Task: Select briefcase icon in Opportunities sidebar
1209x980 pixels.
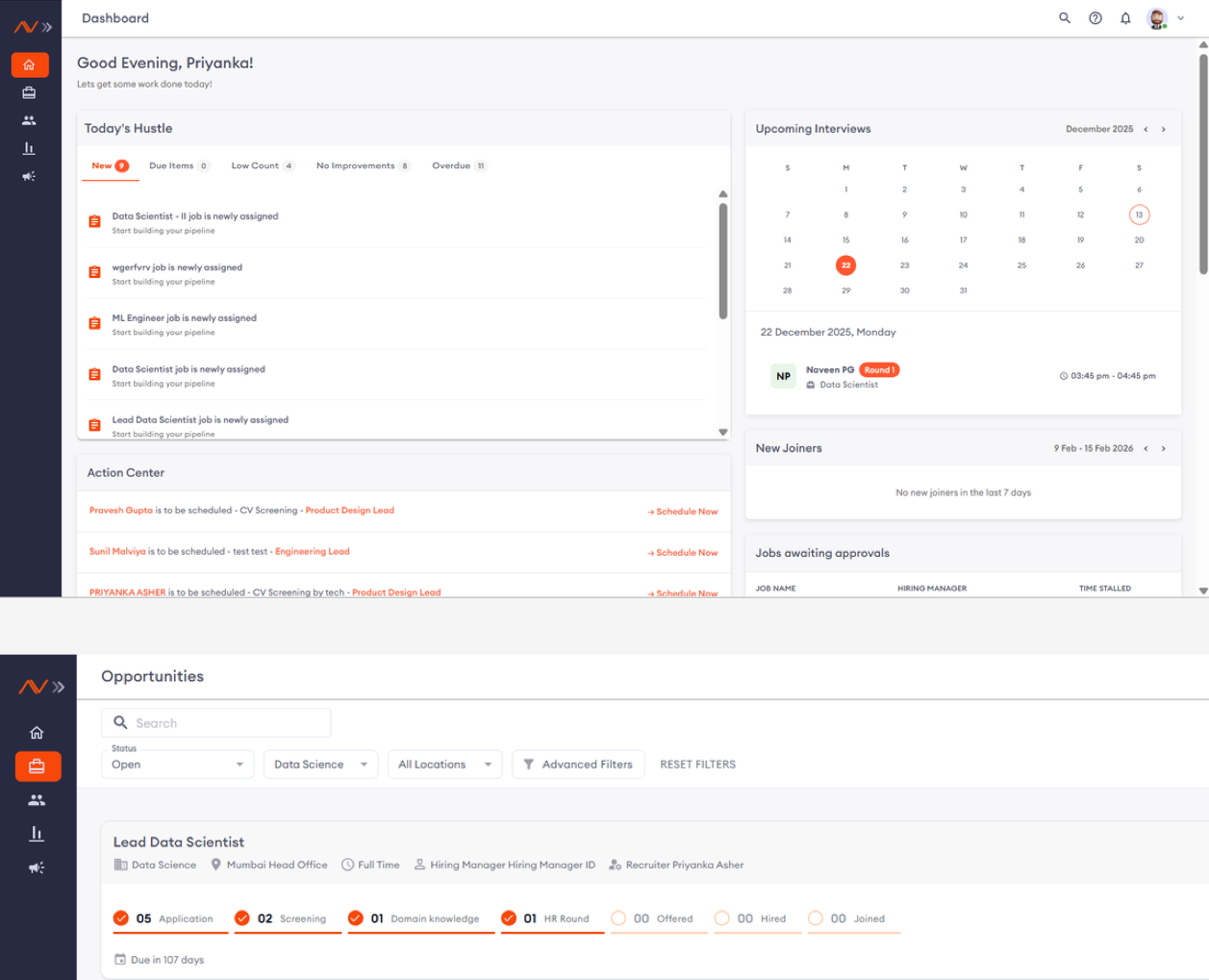Action: coord(38,766)
